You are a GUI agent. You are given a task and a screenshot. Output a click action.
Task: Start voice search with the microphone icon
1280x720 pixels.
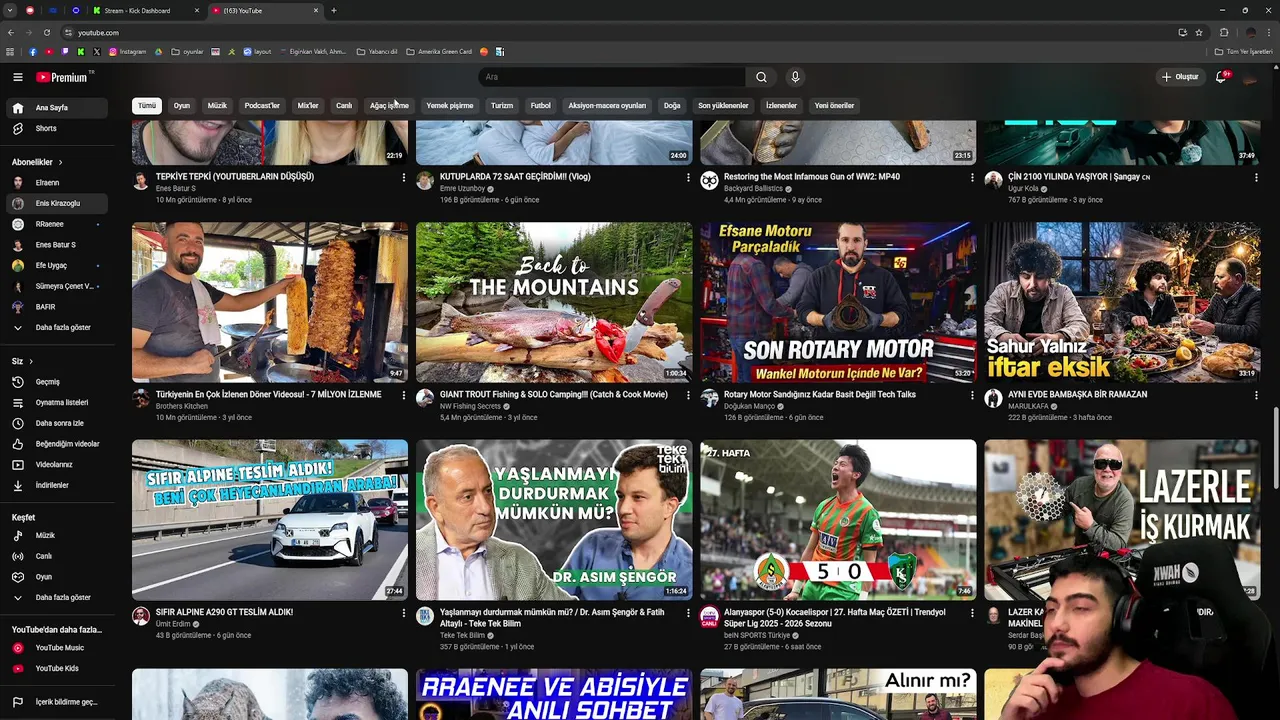point(795,77)
